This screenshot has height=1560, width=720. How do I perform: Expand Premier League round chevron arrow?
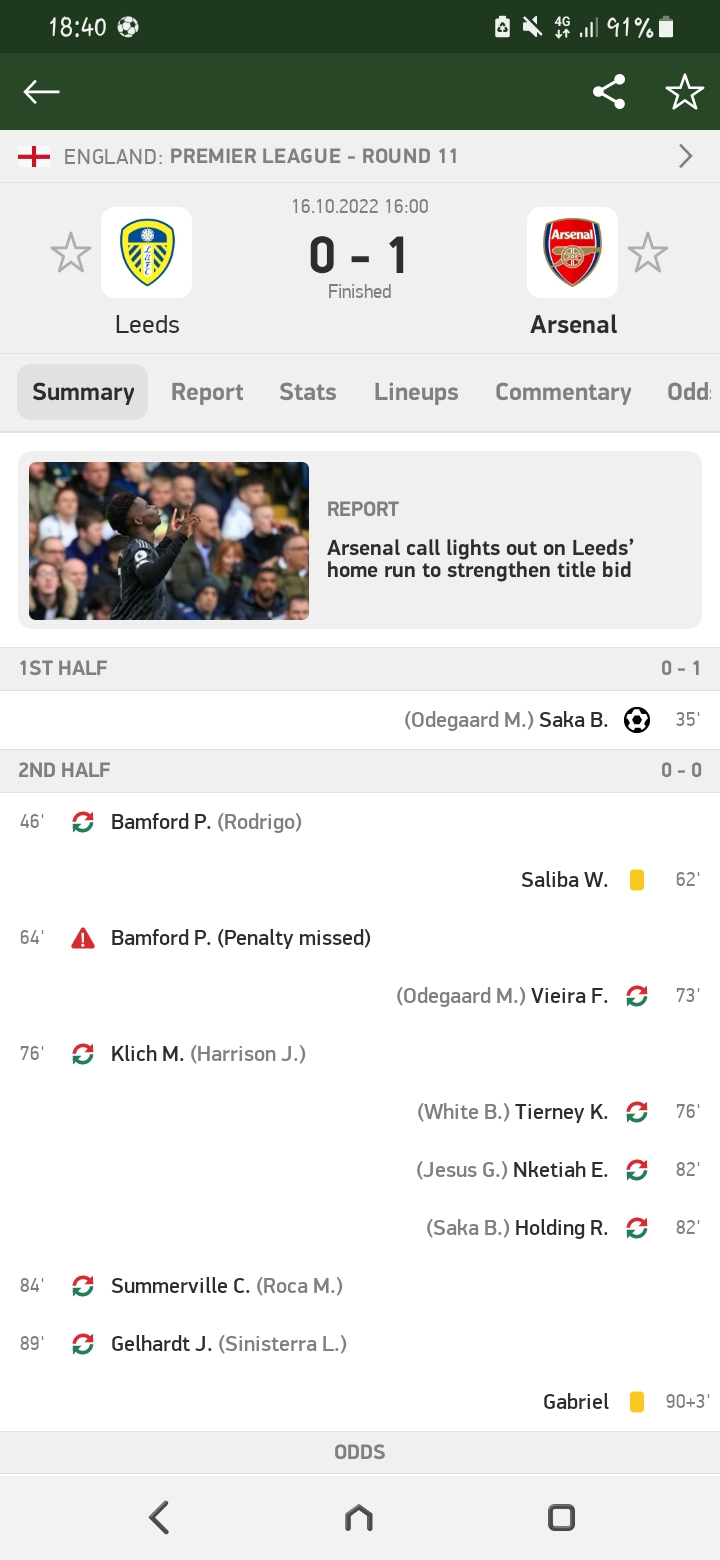tap(686, 156)
